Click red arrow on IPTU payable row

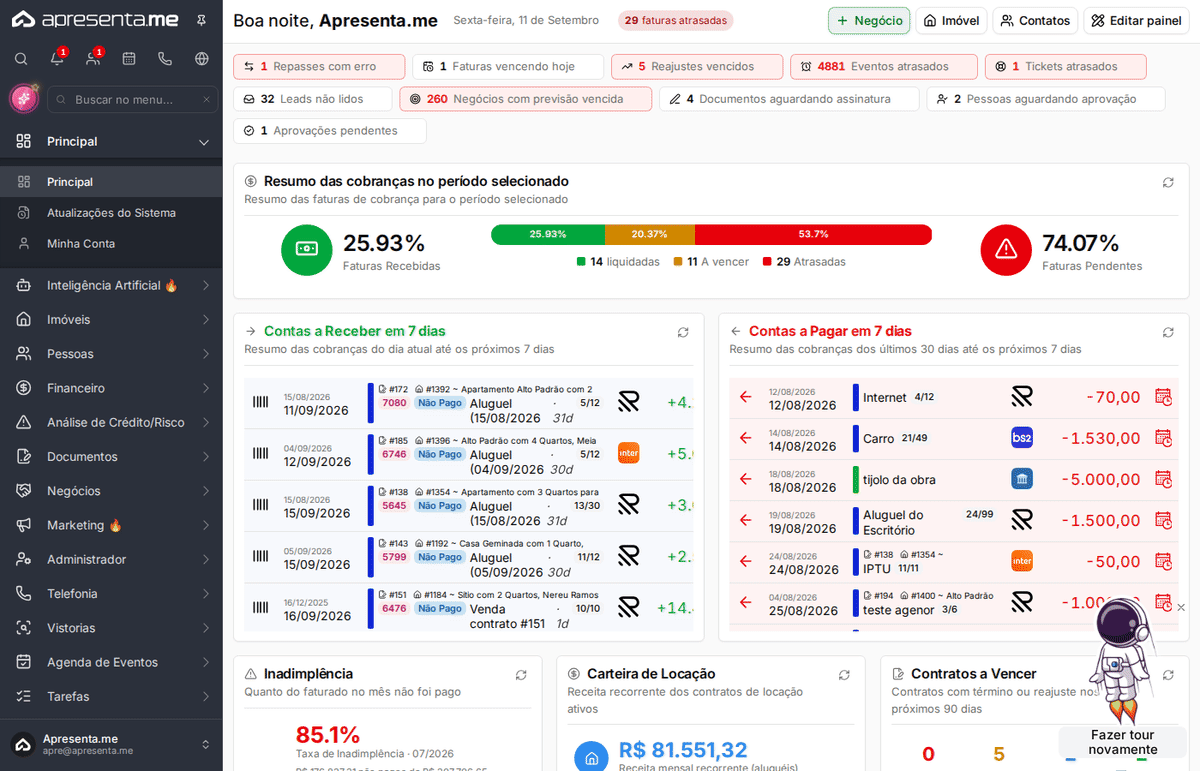click(x=745, y=561)
